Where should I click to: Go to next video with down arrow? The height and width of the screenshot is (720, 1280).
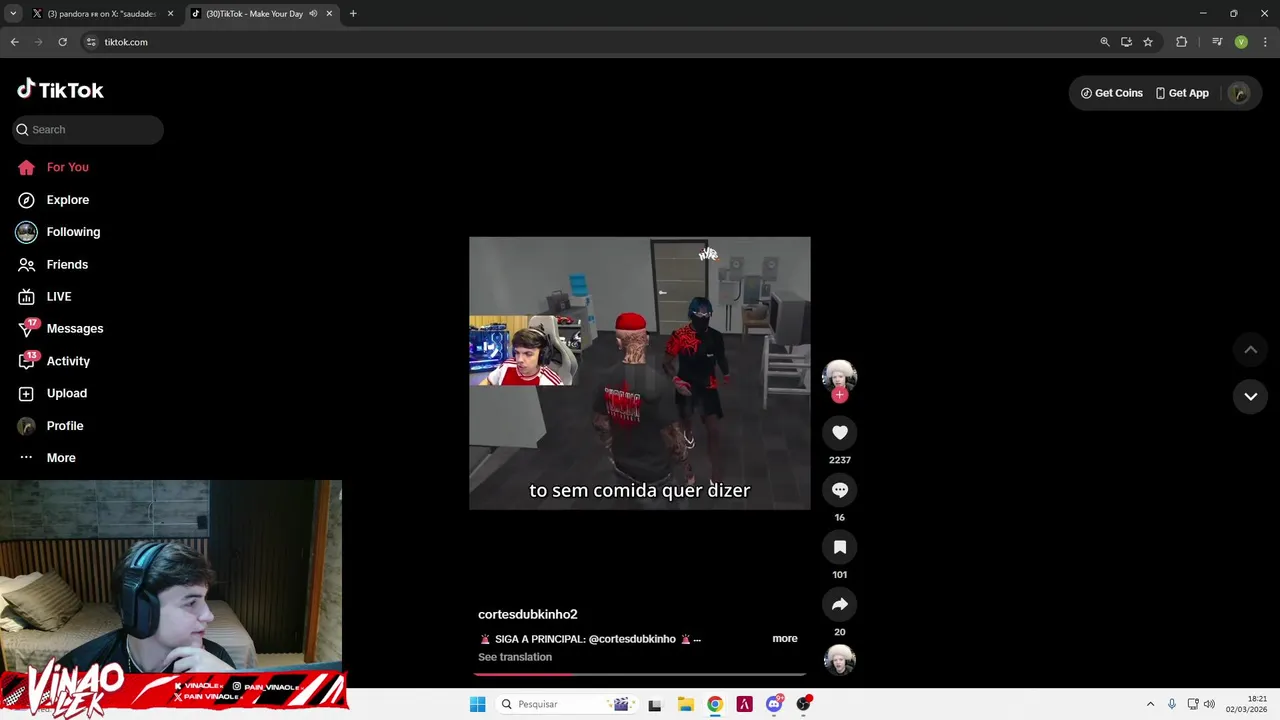click(x=1250, y=396)
